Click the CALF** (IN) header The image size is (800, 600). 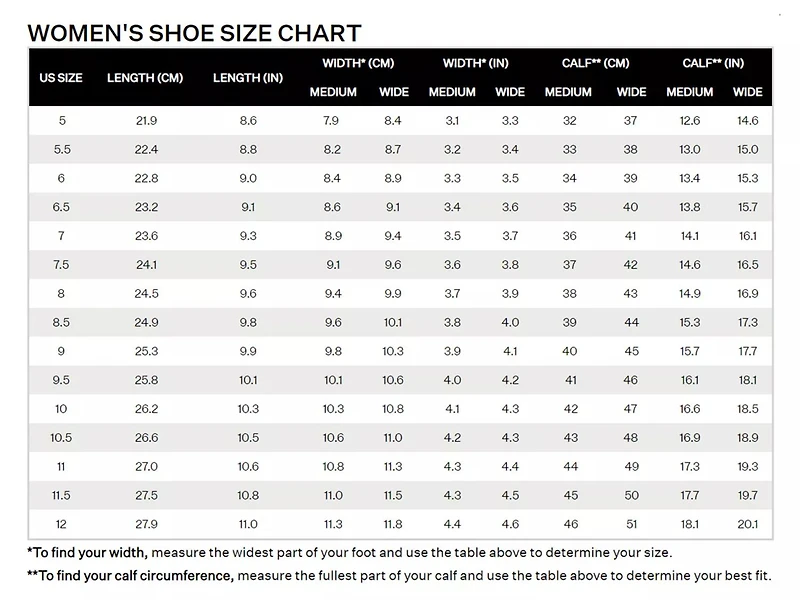coord(713,63)
